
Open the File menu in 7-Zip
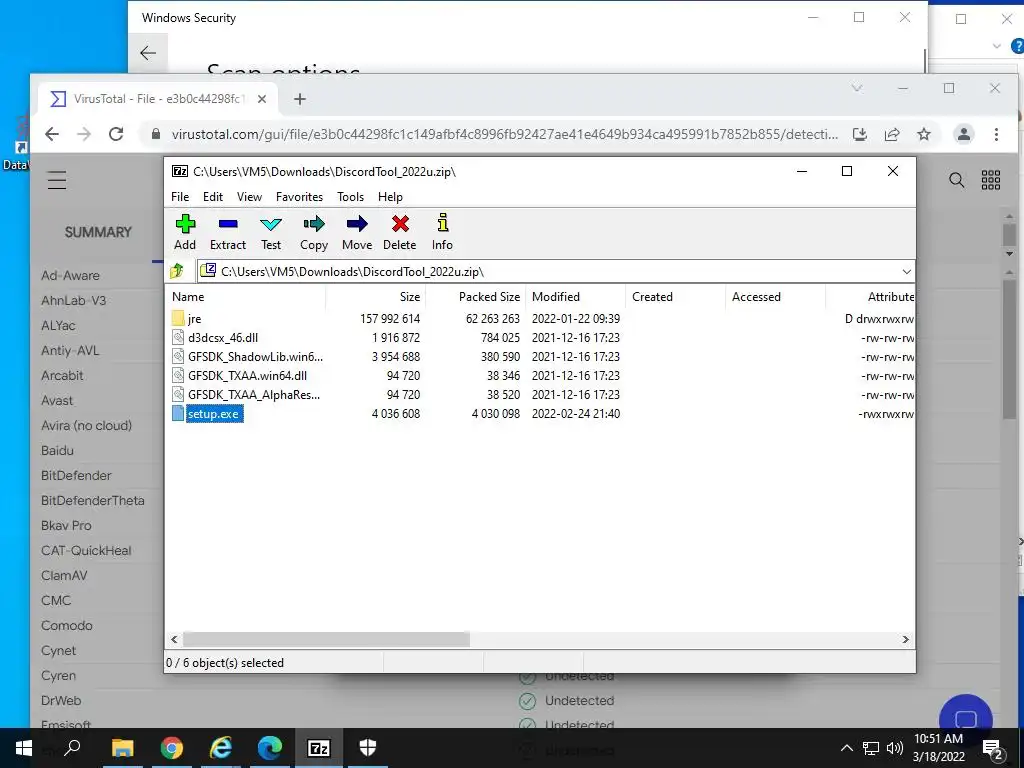click(180, 197)
